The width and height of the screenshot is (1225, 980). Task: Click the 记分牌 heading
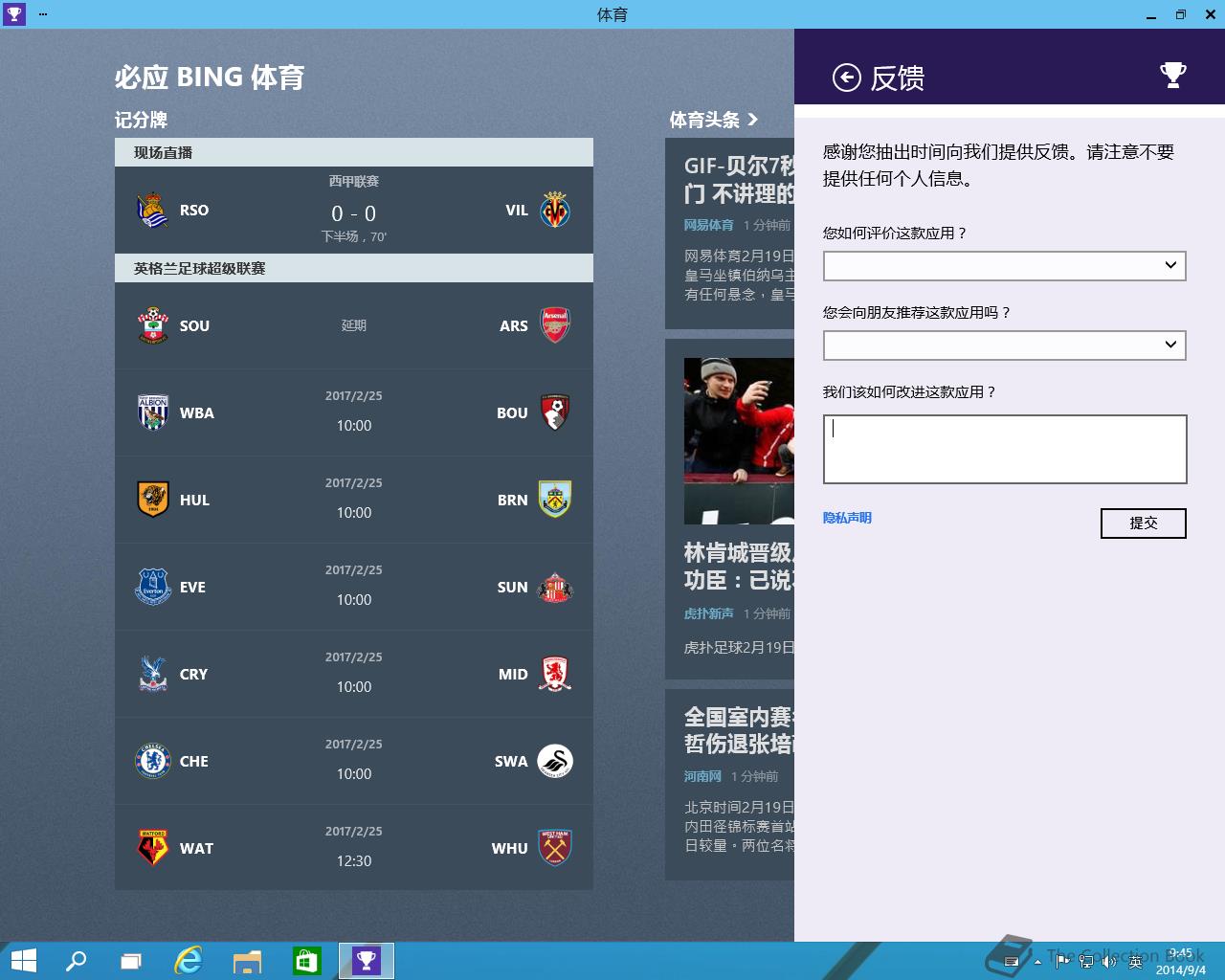point(141,120)
